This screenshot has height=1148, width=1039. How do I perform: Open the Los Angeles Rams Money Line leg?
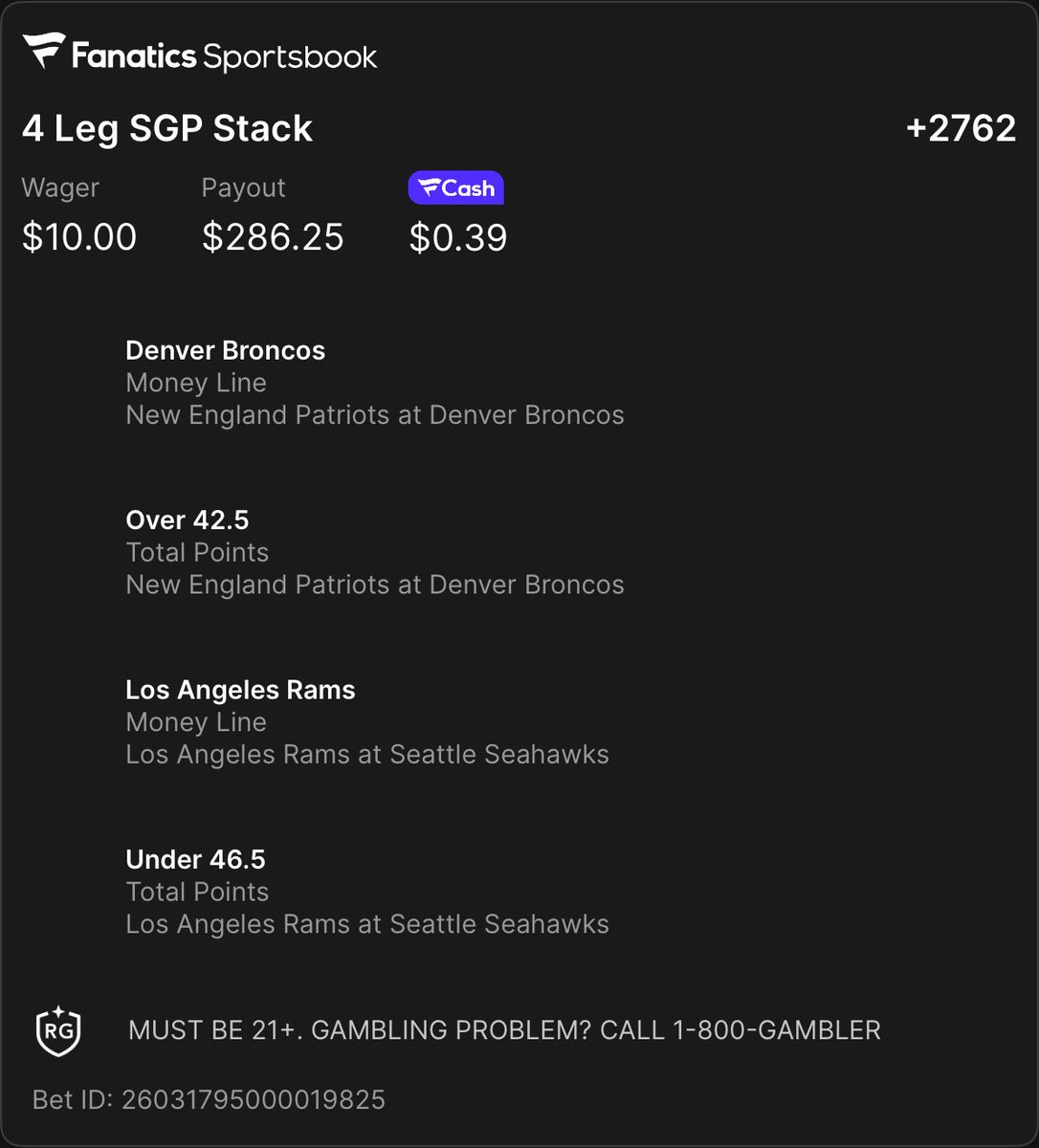367,722
